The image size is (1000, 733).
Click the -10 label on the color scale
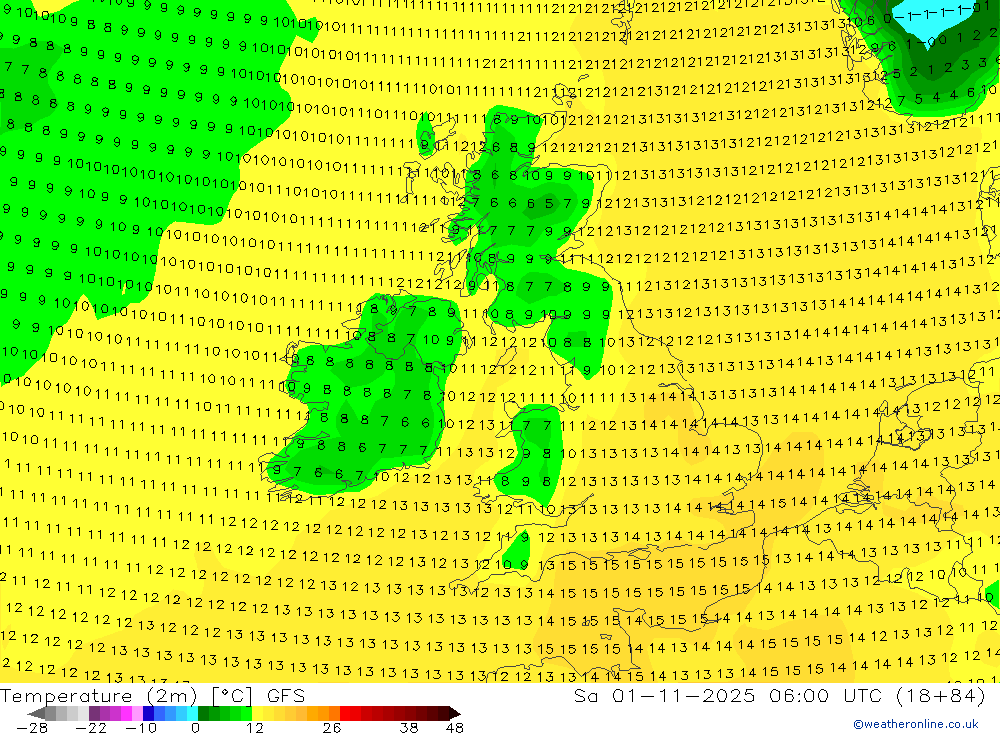click(141, 727)
